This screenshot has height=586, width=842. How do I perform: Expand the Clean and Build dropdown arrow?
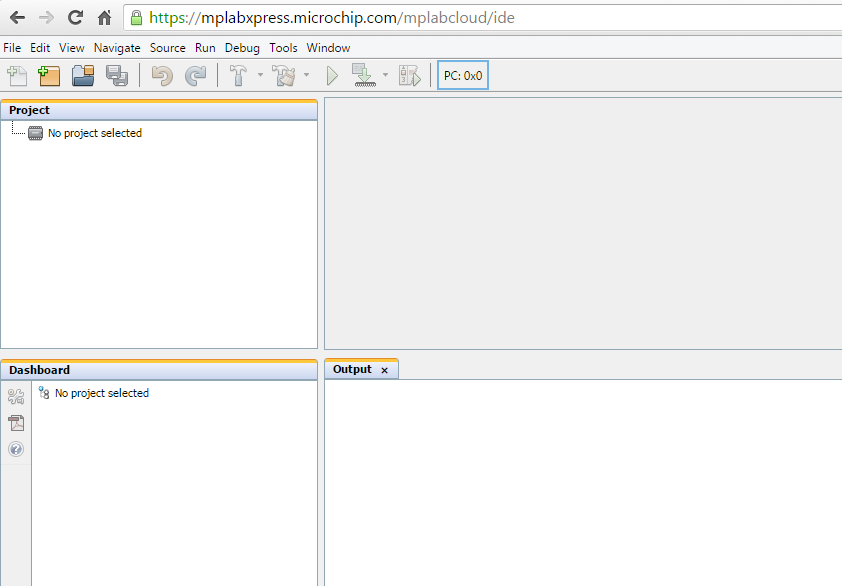click(306, 76)
